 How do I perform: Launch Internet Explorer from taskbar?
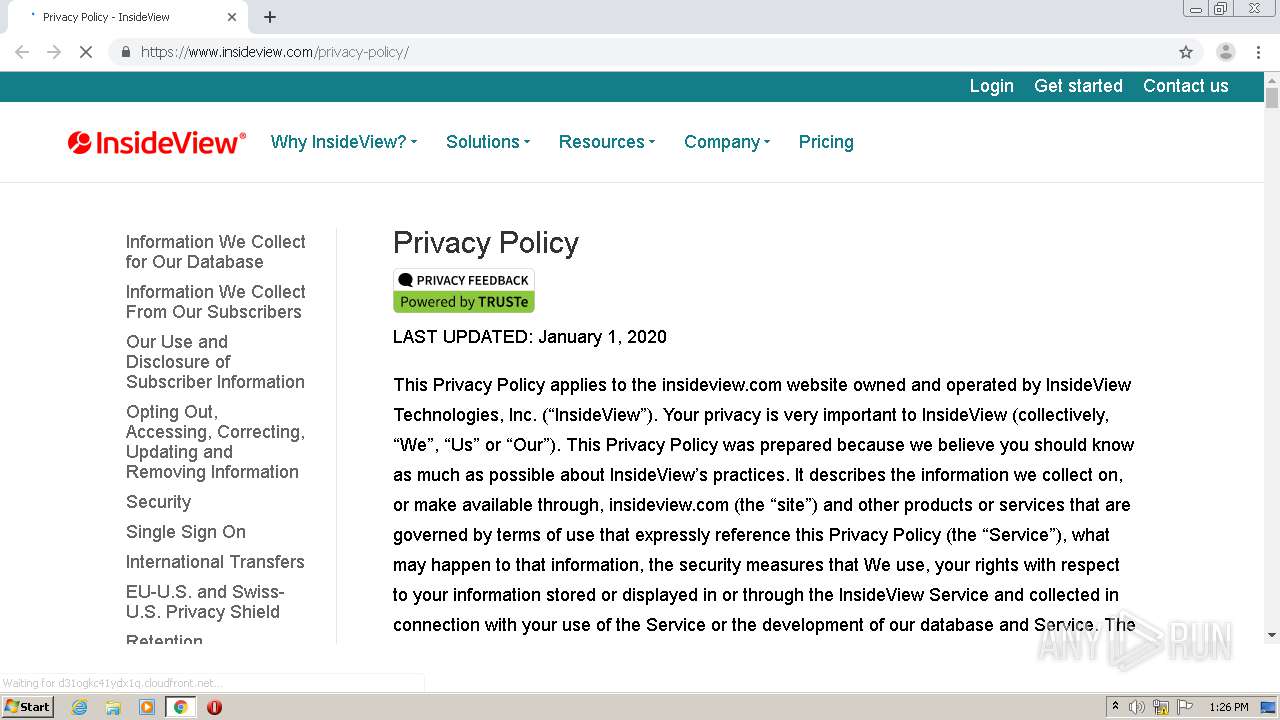pos(80,707)
